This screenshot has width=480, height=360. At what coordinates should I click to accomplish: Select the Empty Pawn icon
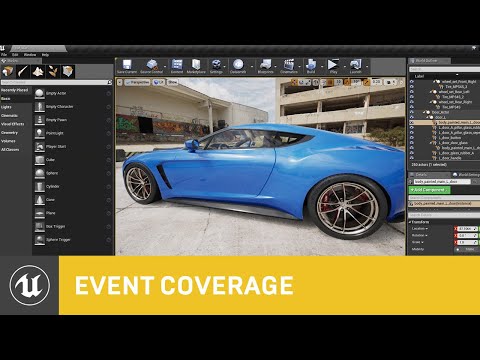[40, 120]
